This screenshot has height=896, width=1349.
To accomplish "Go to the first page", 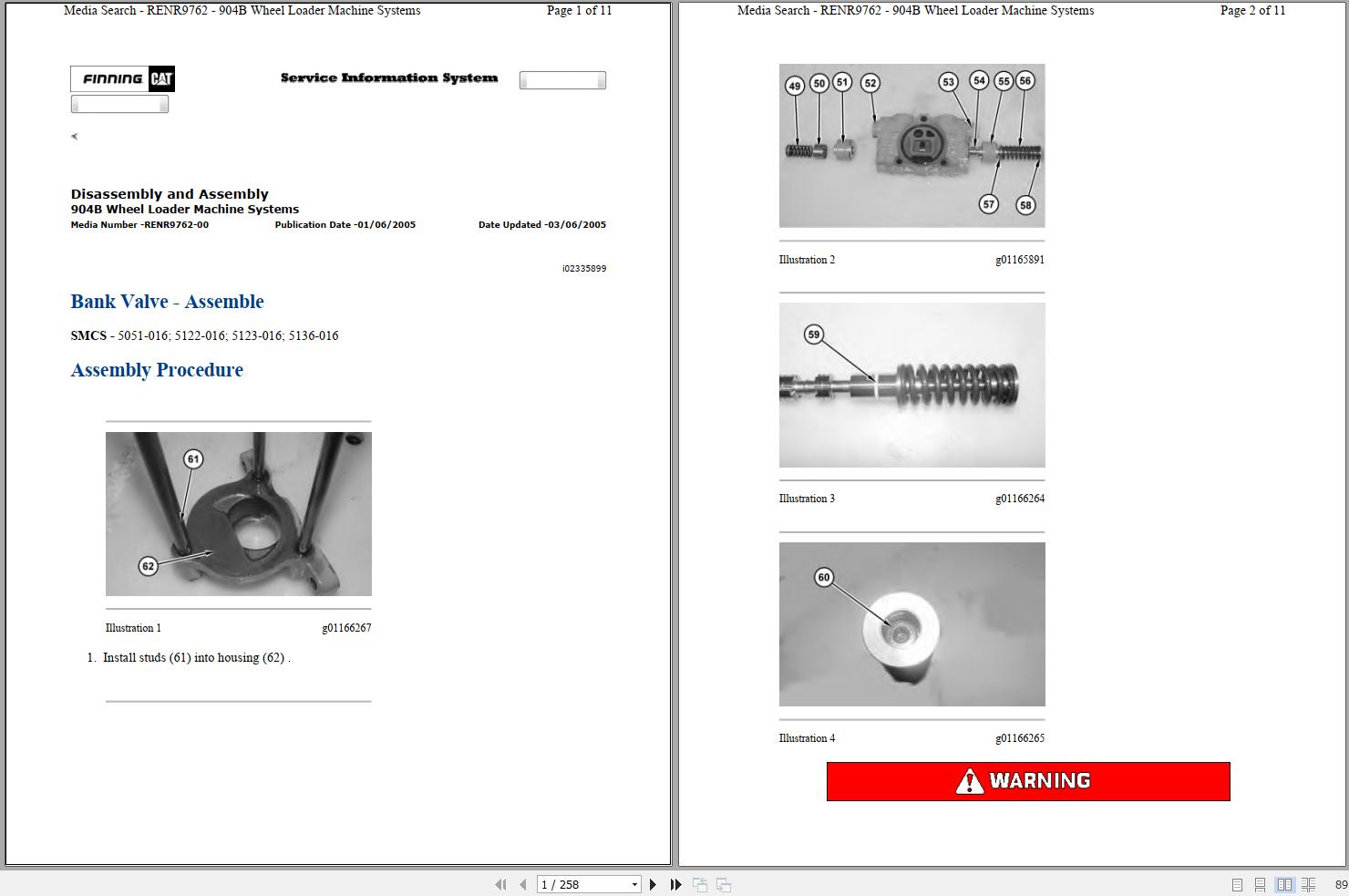I will coord(500,884).
